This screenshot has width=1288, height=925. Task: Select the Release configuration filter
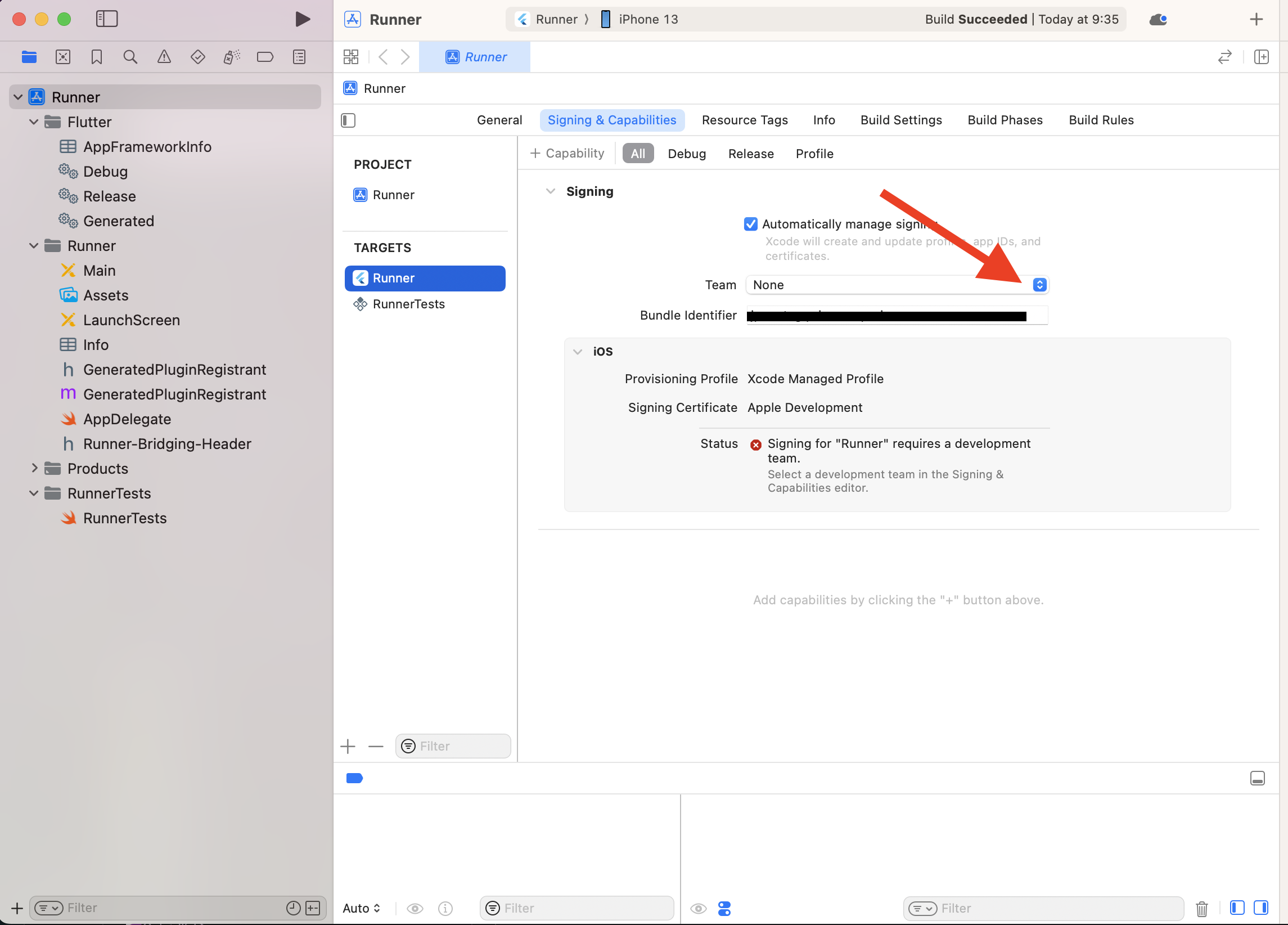[x=751, y=154]
